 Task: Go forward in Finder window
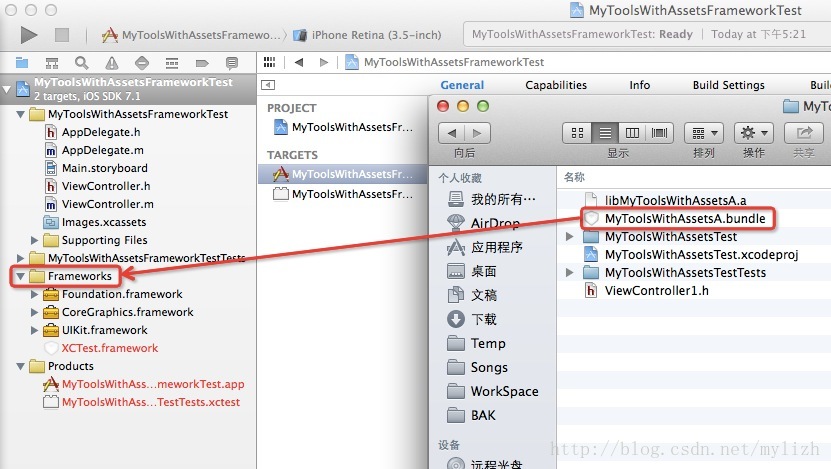(x=477, y=133)
